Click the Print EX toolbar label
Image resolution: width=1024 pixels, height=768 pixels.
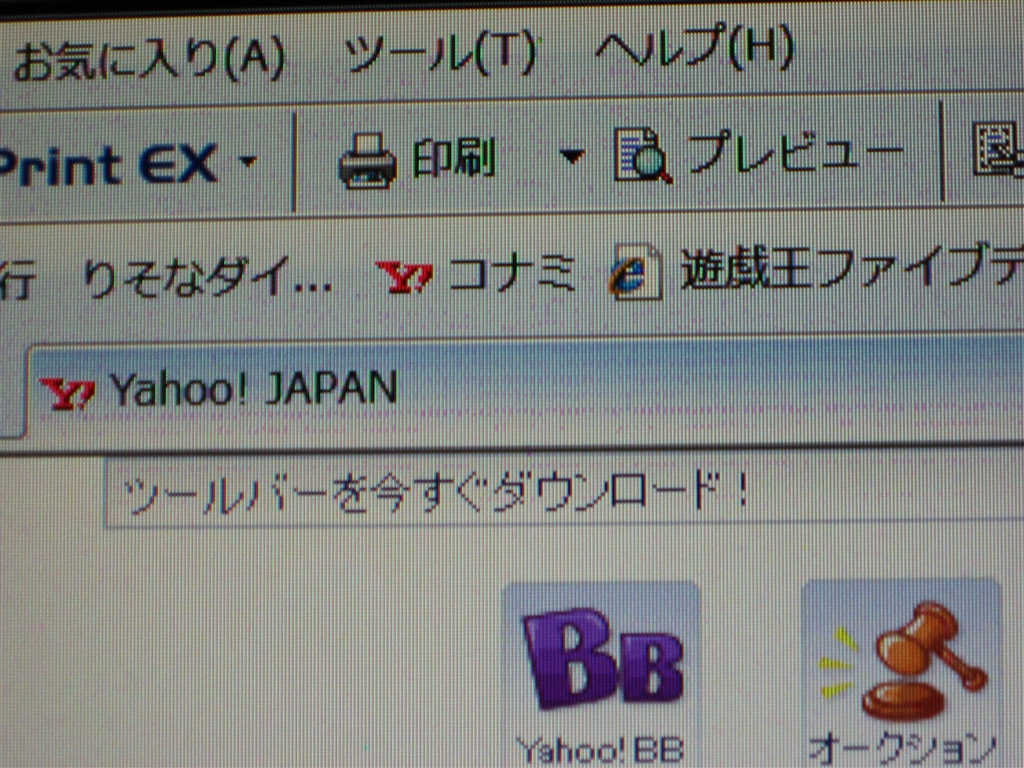[x=108, y=164]
